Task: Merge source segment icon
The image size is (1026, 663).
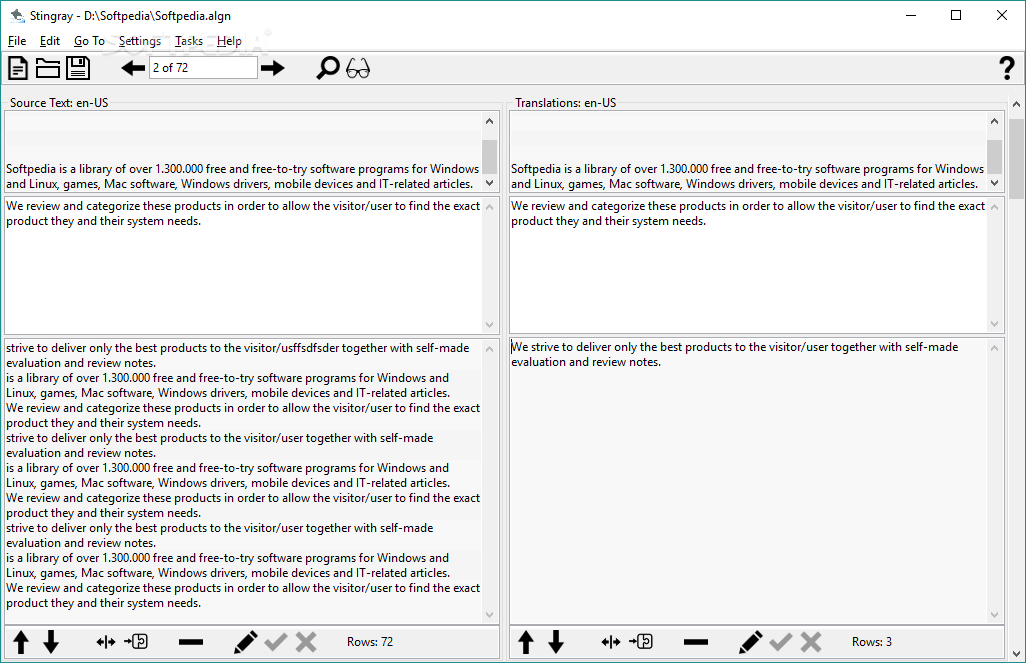Action: [x=136, y=641]
